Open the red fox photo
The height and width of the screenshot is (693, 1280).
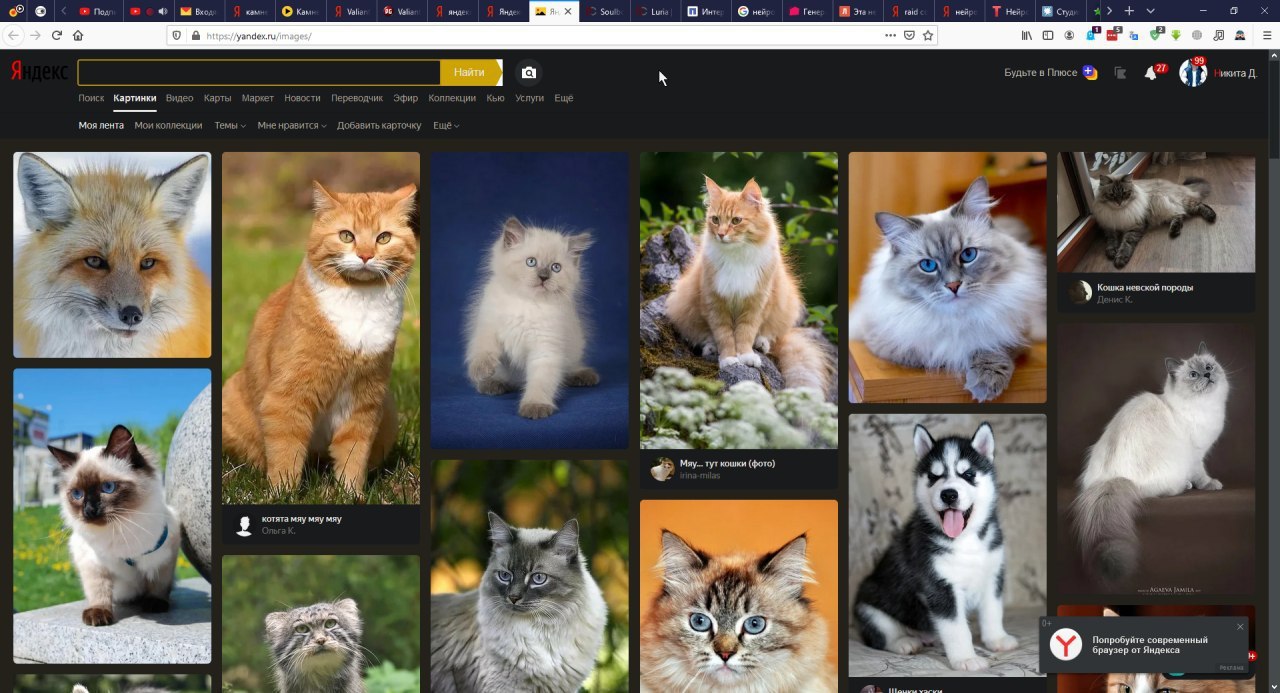tap(112, 255)
